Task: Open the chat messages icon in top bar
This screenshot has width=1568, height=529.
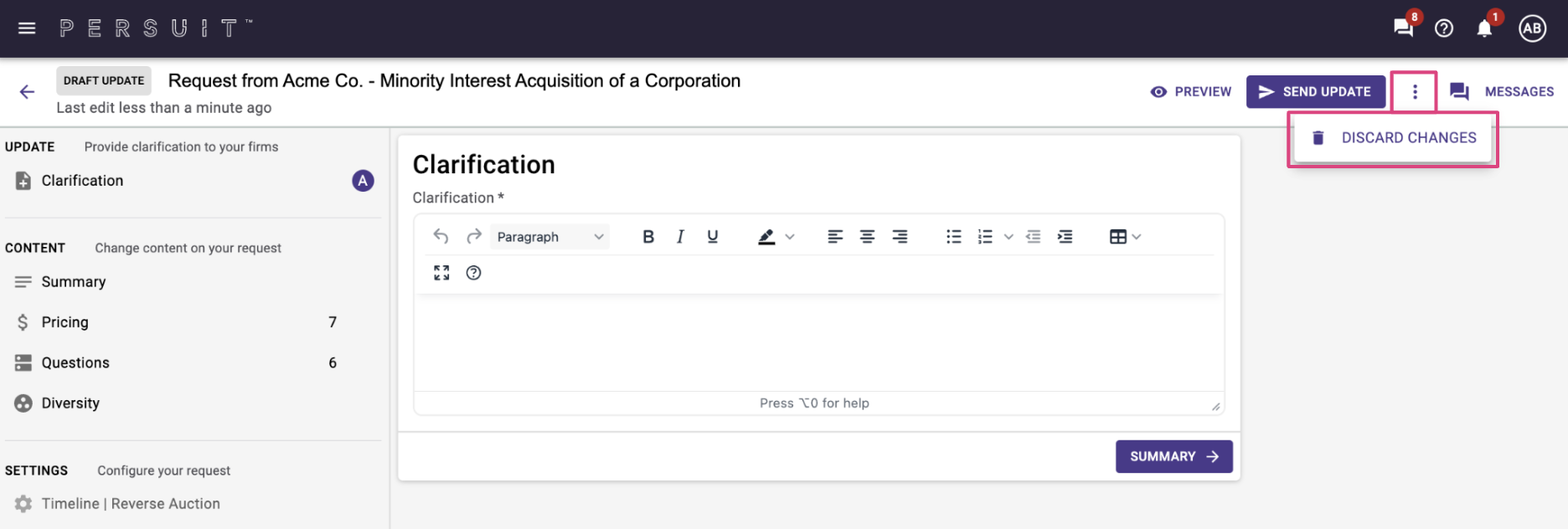Action: [1404, 28]
